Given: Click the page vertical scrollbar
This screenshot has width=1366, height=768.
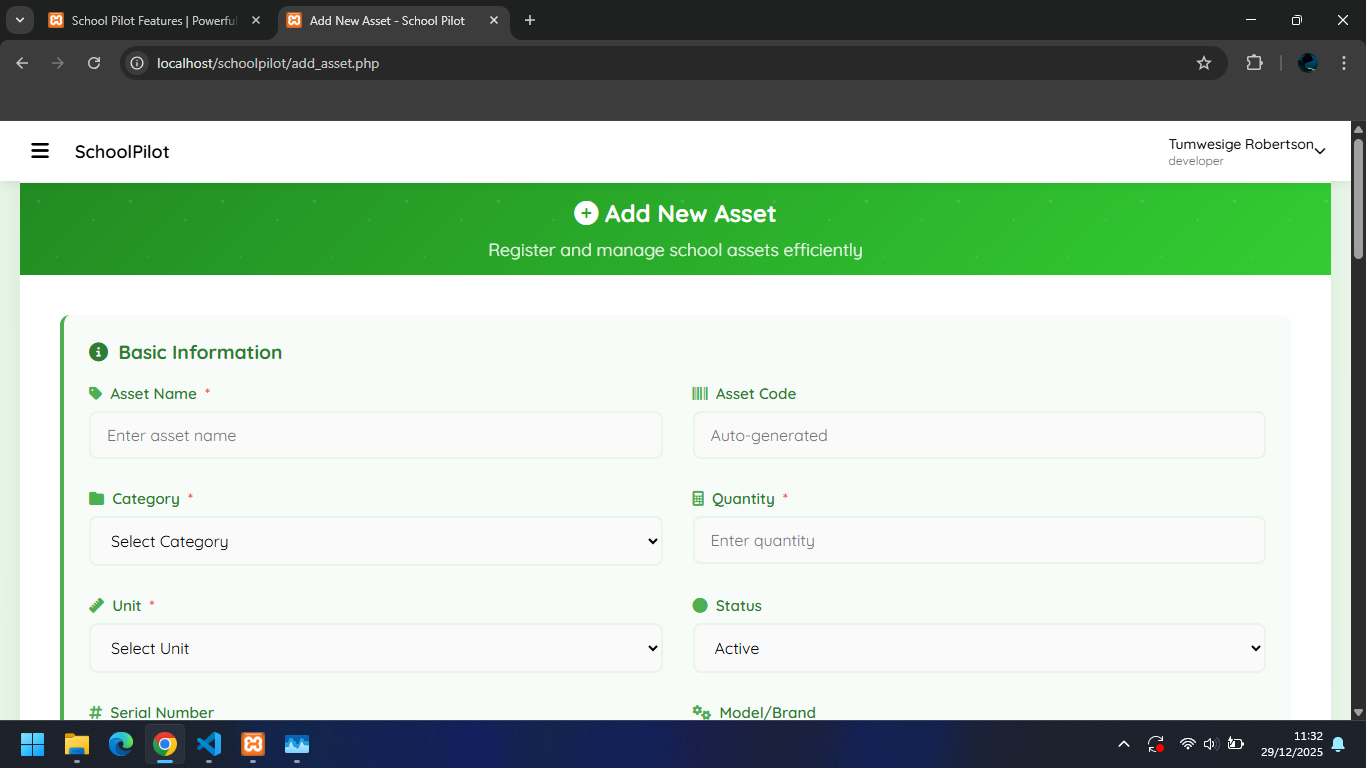Looking at the screenshot, I should (x=1358, y=200).
